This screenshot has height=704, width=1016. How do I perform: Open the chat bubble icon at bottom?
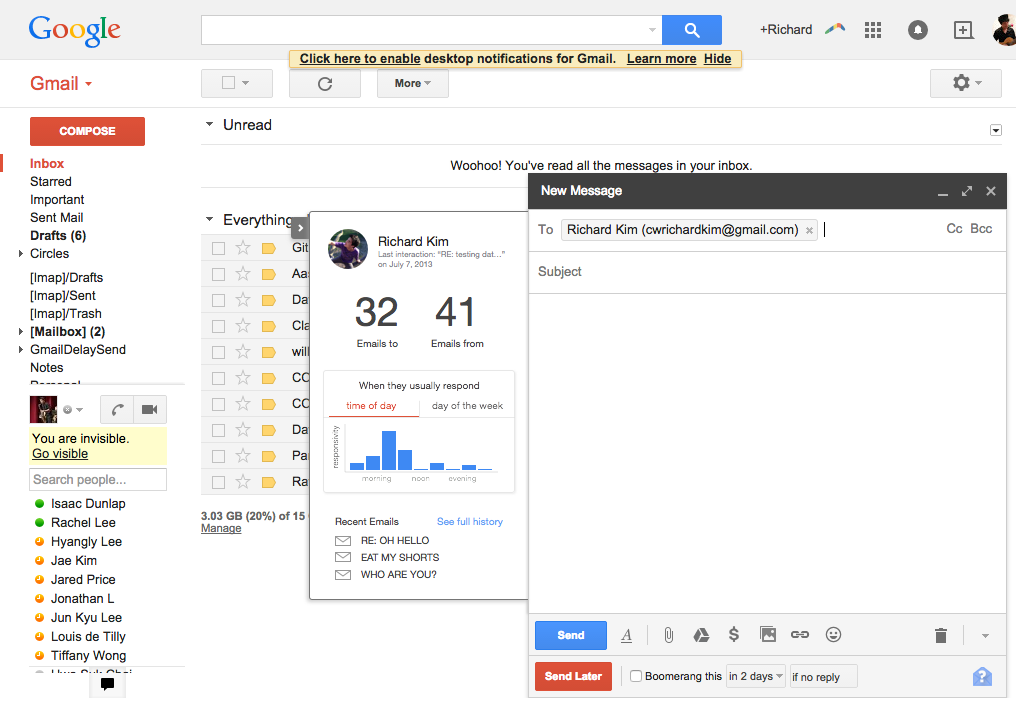pos(108,683)
